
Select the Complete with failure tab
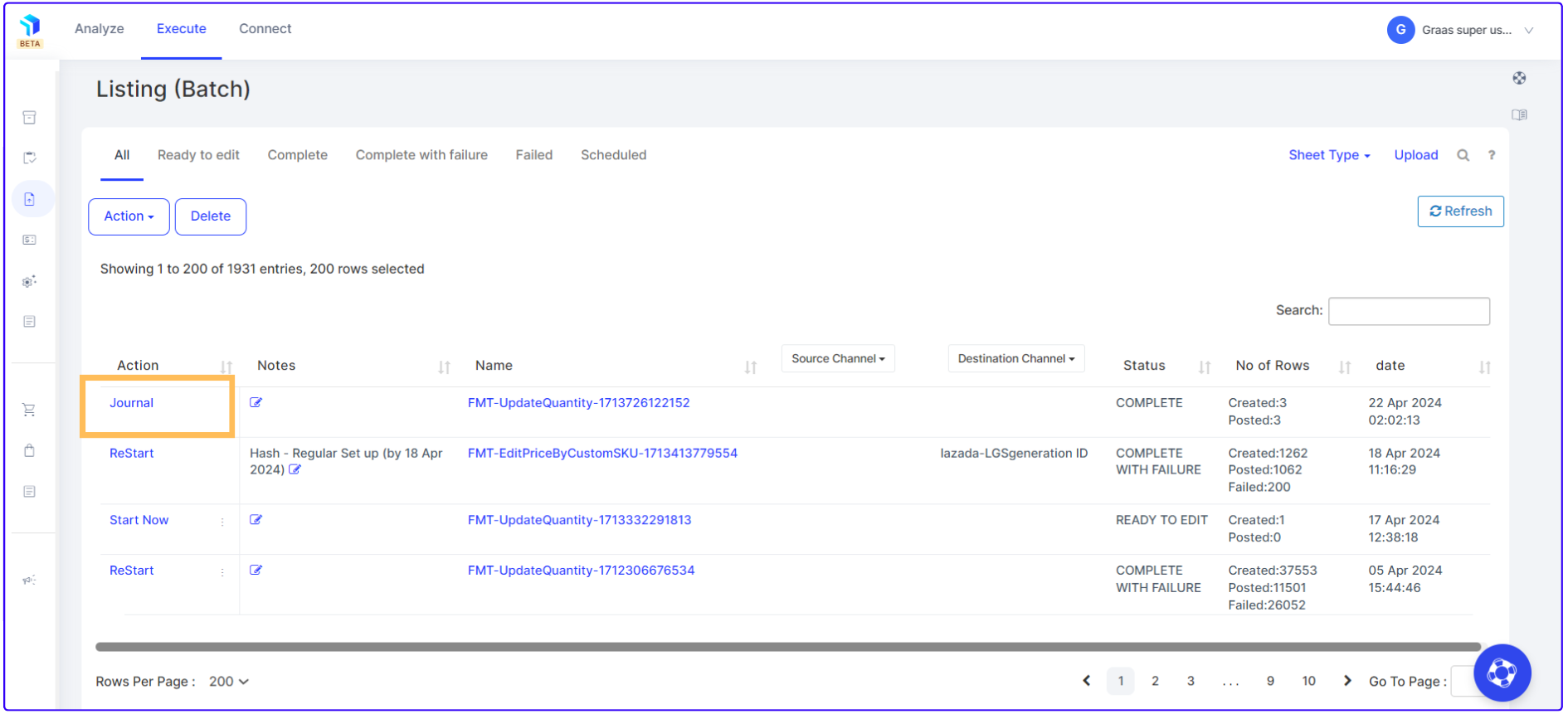point(421,155)
